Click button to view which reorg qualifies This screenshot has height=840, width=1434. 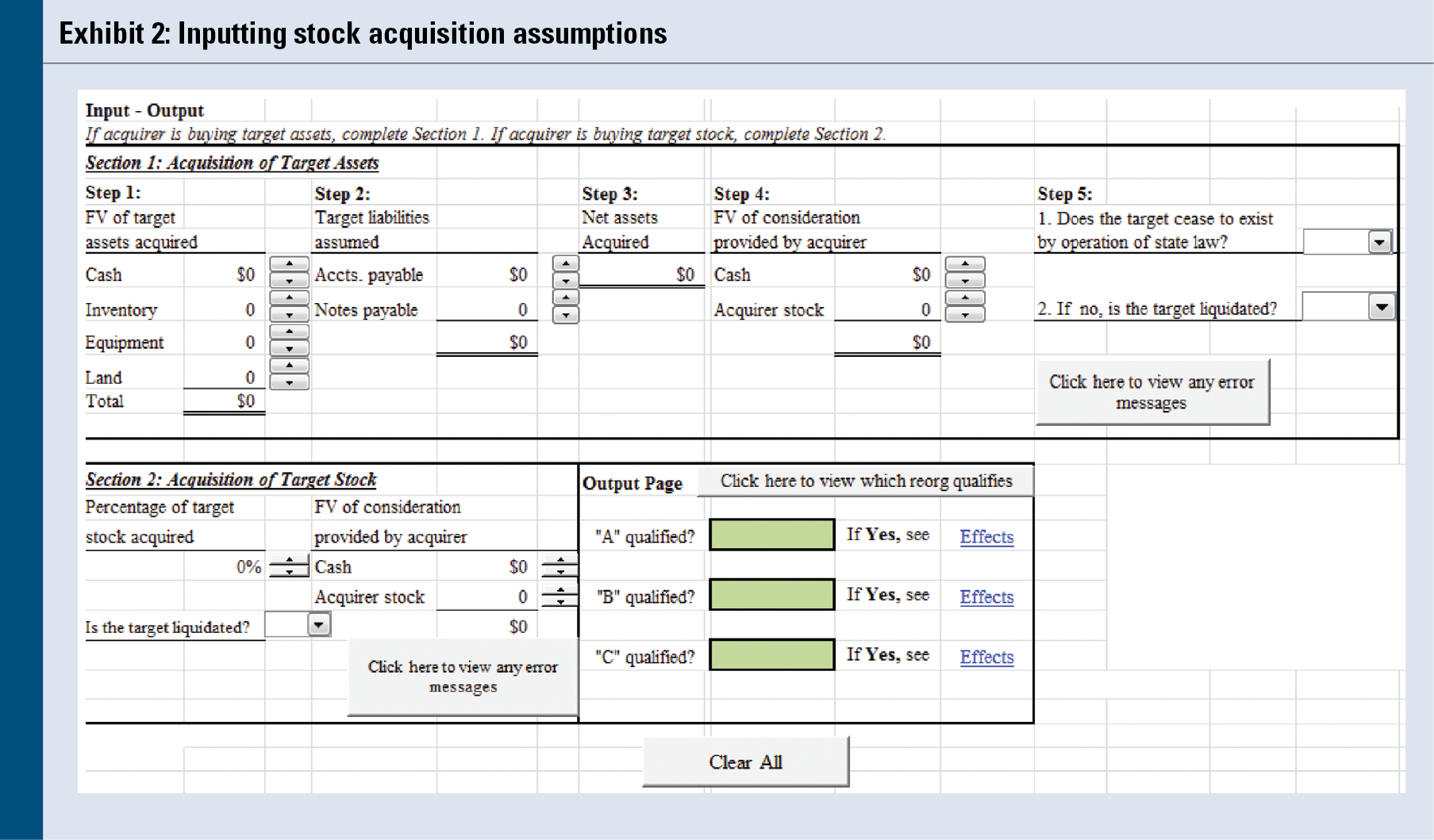pos(865,481)
